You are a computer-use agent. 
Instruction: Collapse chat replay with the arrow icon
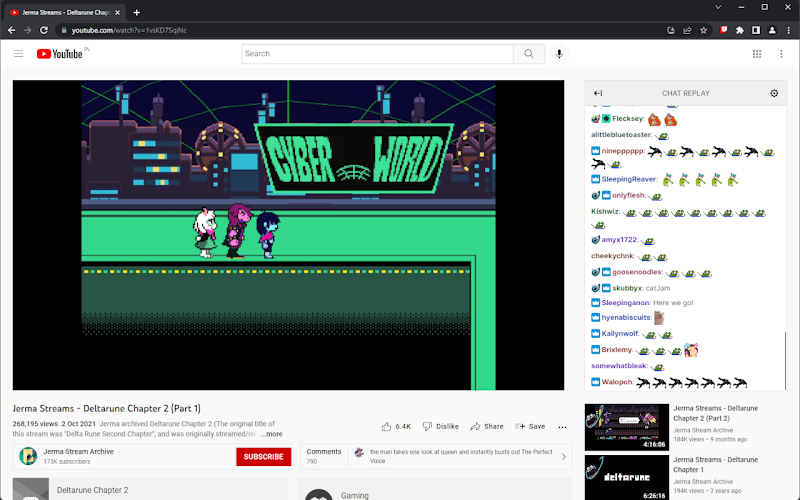tap(598, 93)
